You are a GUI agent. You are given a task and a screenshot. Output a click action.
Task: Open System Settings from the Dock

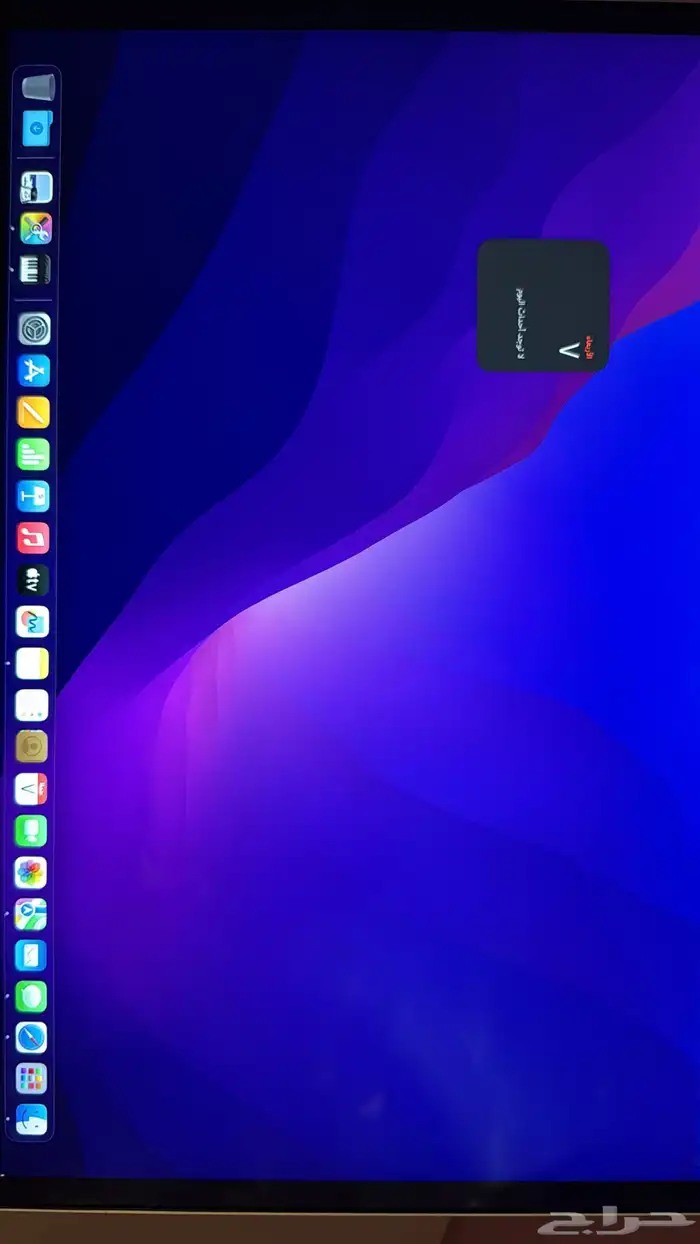click(x=34, y=329)
